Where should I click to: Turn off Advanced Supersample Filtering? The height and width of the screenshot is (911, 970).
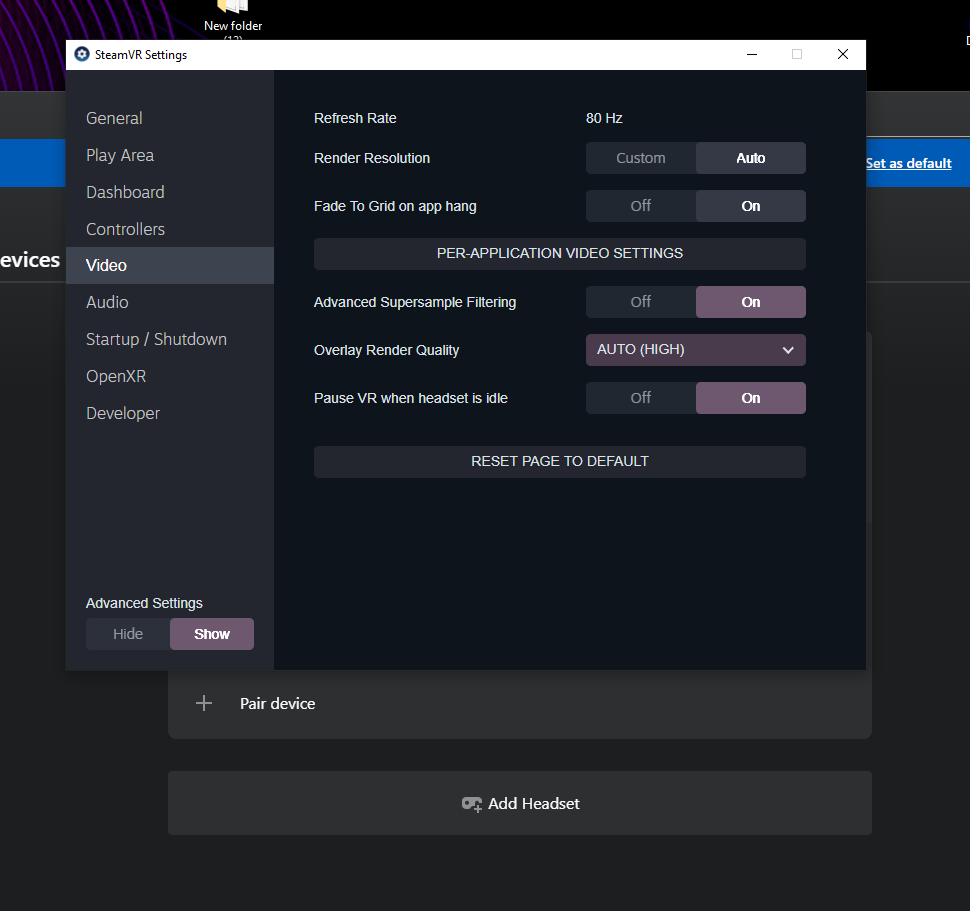tap(640, 302)
